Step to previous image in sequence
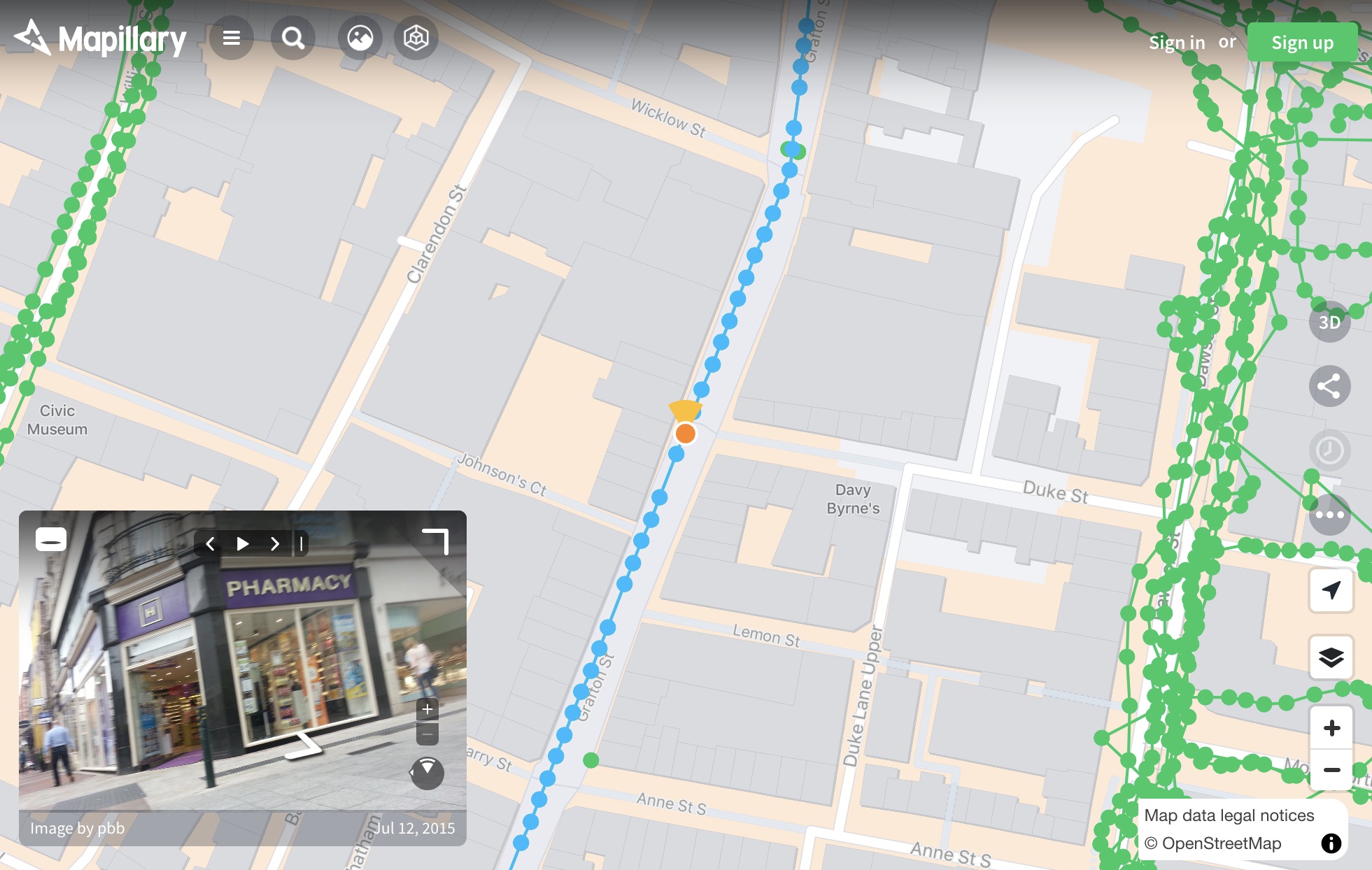Viewport: 1372px width, 870px height. pyautogui.click(x=209, y=543)
